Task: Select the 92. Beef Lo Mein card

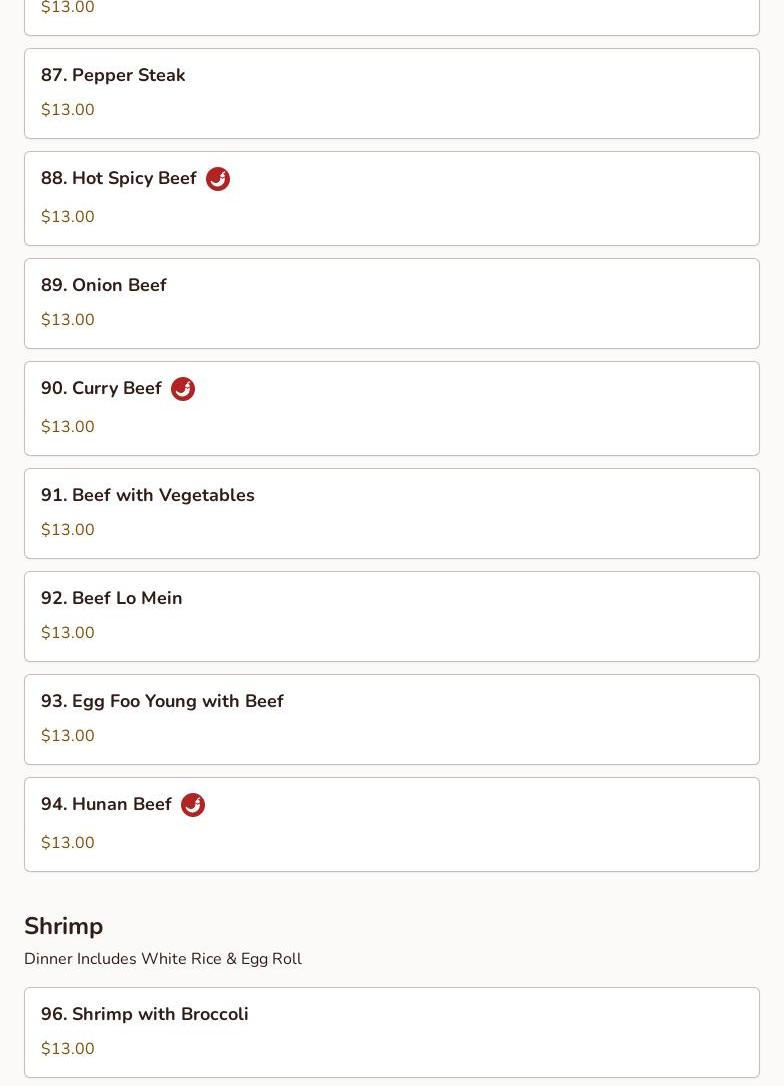Action: (x=392, y=616)
